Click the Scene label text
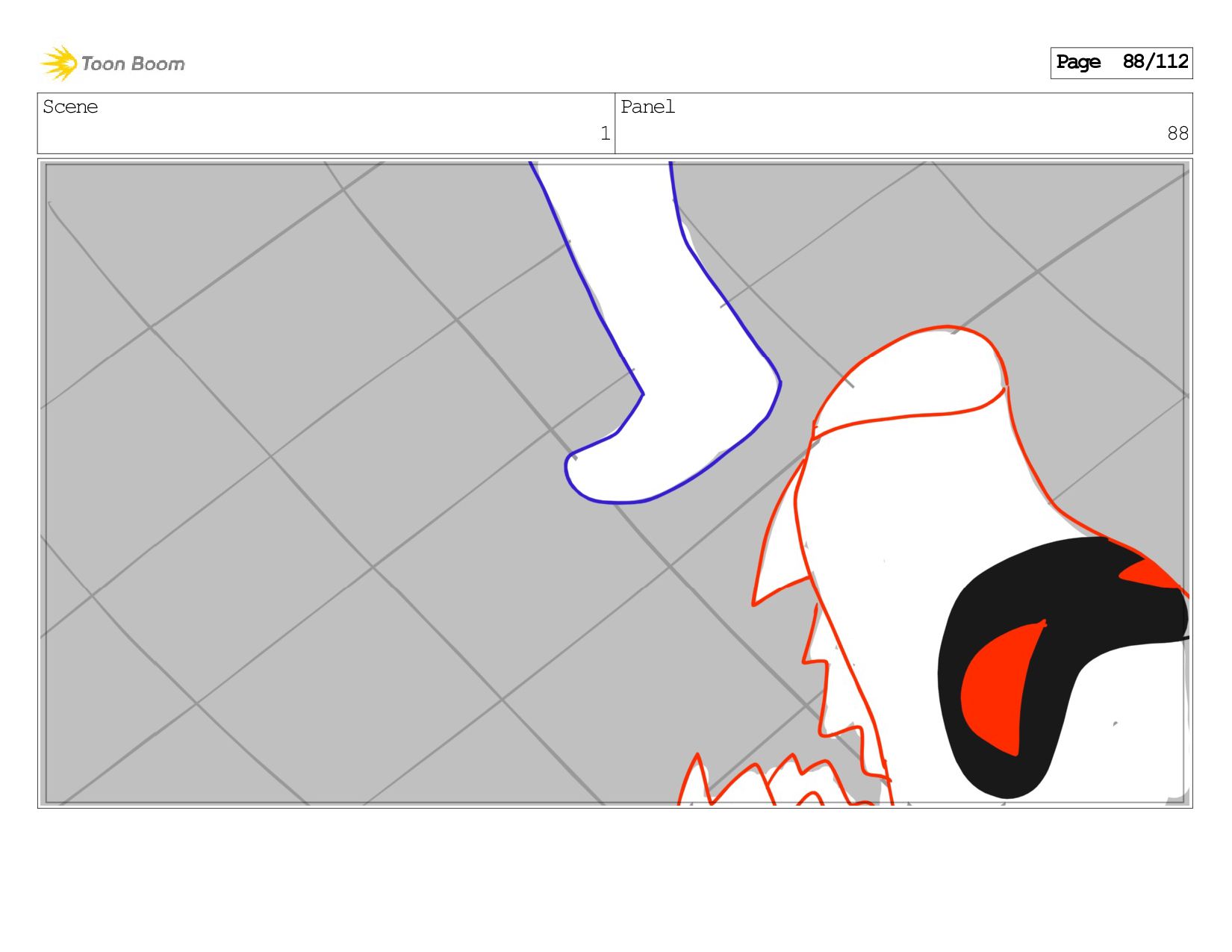The height and width of the screenshot is (952, 1232). (70, 108)
